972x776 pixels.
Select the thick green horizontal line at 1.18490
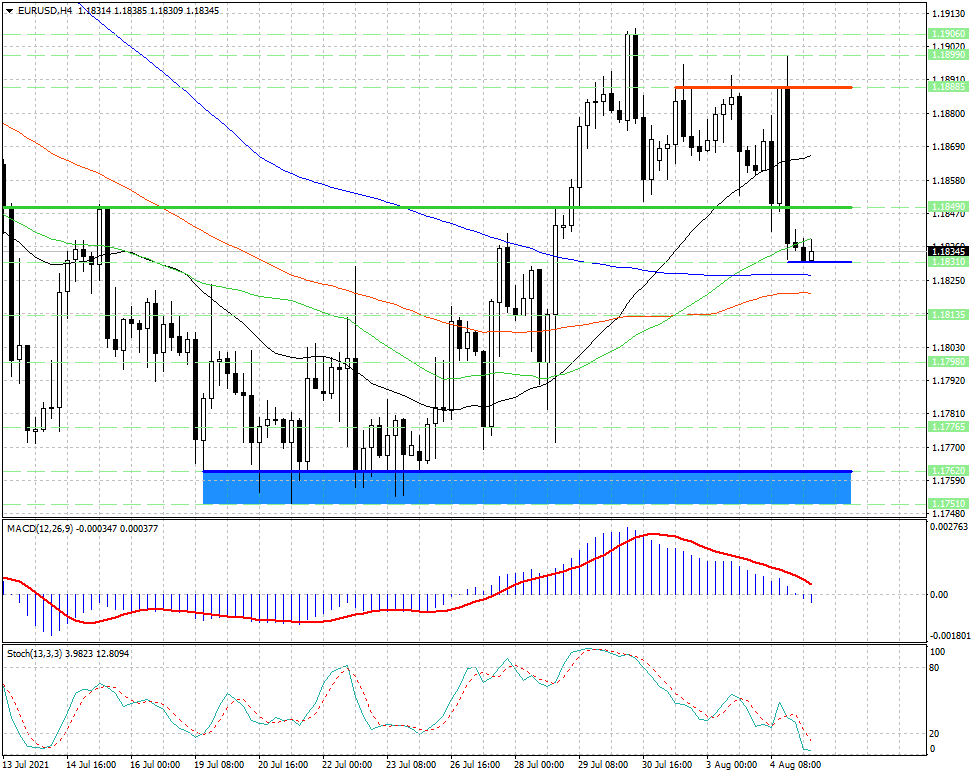pos(428,207)
